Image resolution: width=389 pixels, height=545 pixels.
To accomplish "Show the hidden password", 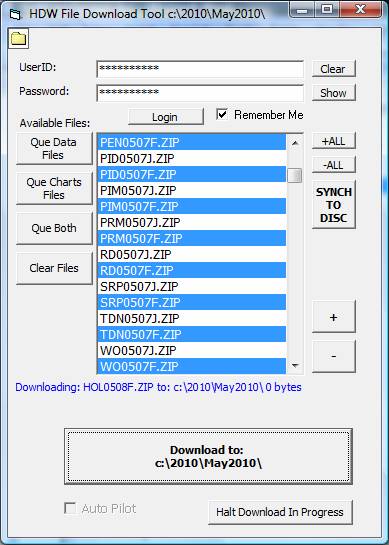I will pos(333,93).
